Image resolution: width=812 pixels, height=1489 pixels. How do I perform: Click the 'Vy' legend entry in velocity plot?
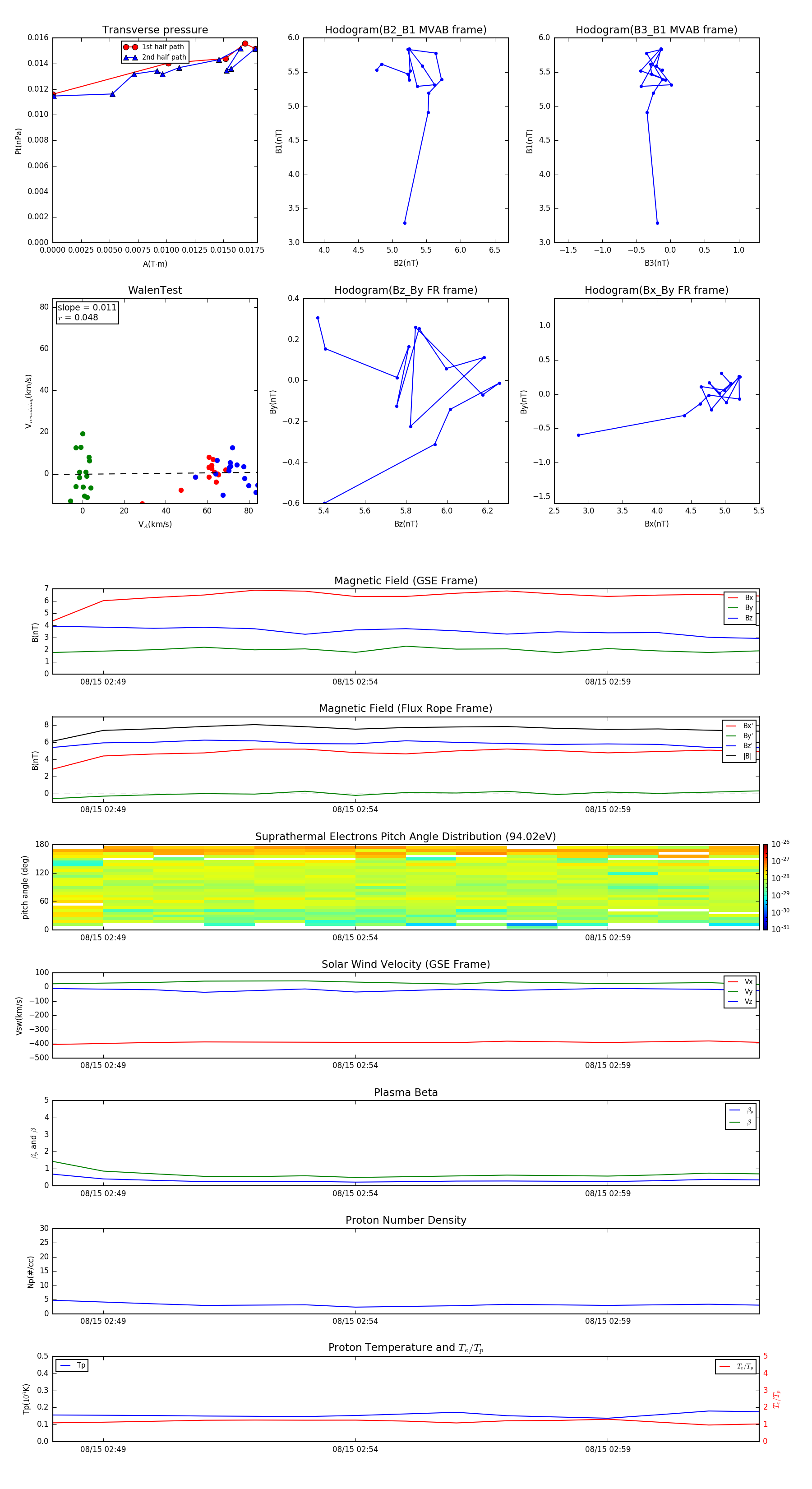[740, 991]
